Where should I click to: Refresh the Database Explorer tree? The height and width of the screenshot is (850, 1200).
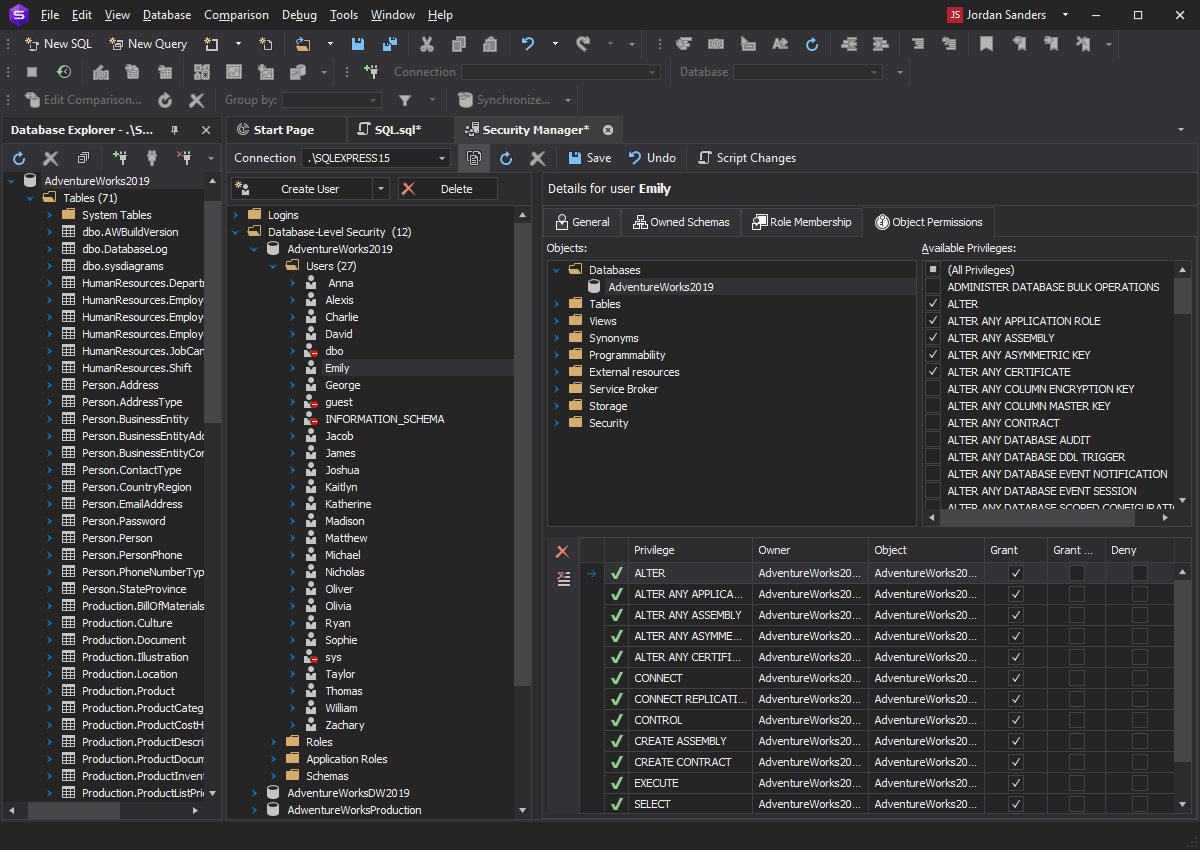coord(17,157)
